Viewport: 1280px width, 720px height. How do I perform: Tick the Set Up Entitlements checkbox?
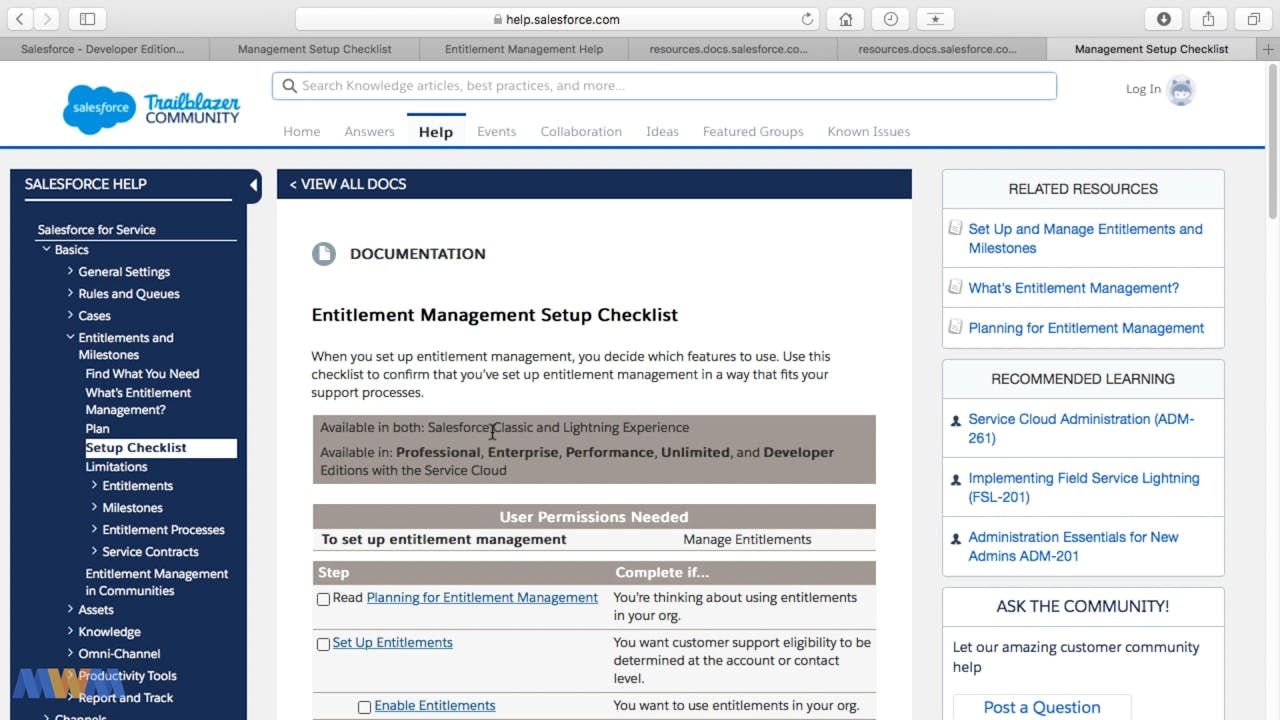323,644
